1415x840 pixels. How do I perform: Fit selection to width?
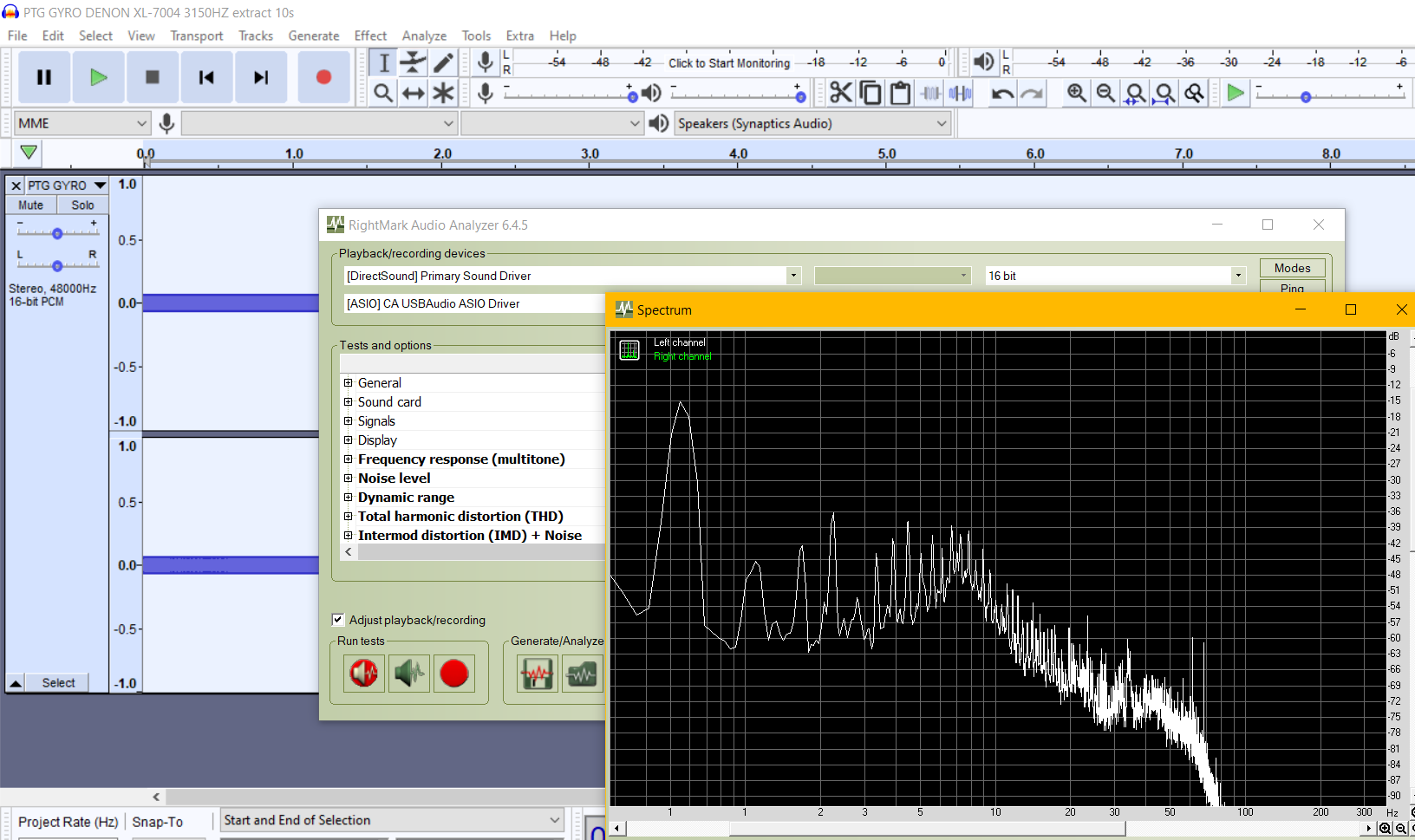(1135, 93)
